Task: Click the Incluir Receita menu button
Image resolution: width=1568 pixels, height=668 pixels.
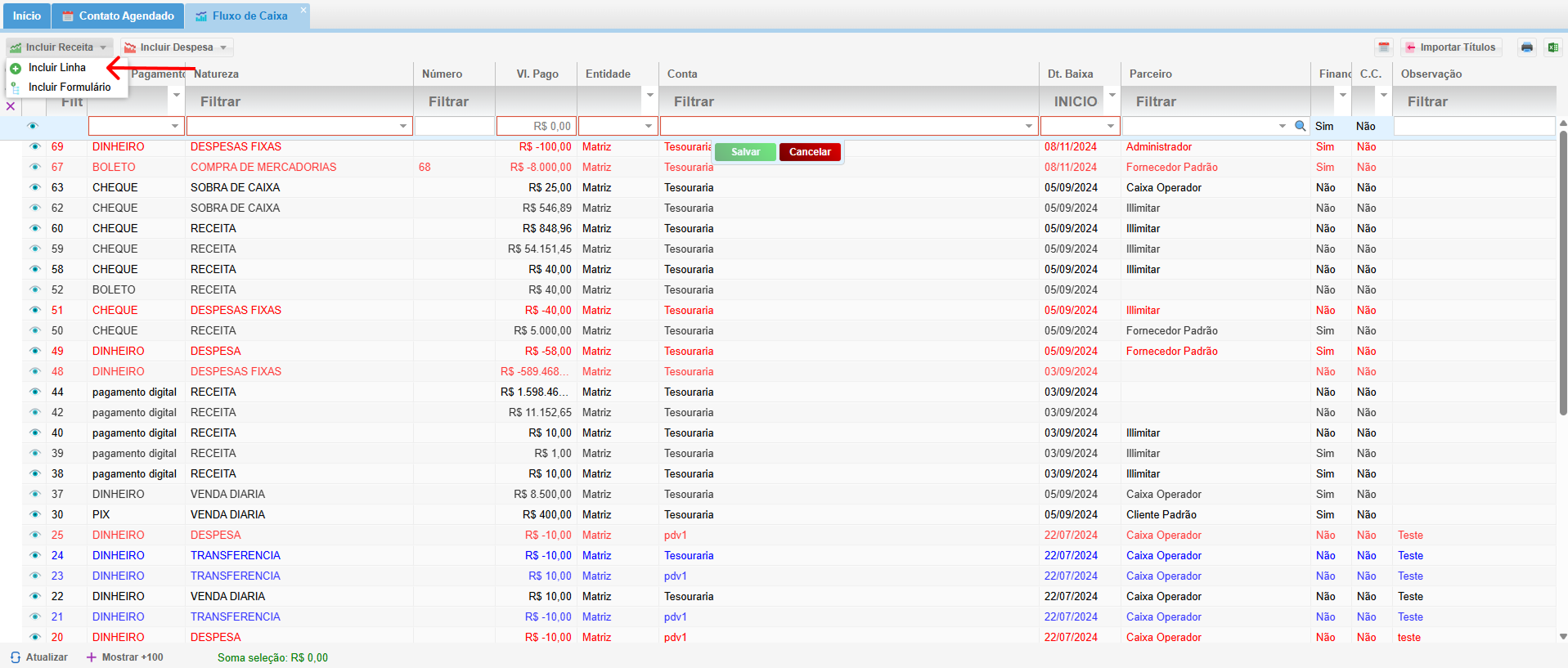Action: pos(59,47)
